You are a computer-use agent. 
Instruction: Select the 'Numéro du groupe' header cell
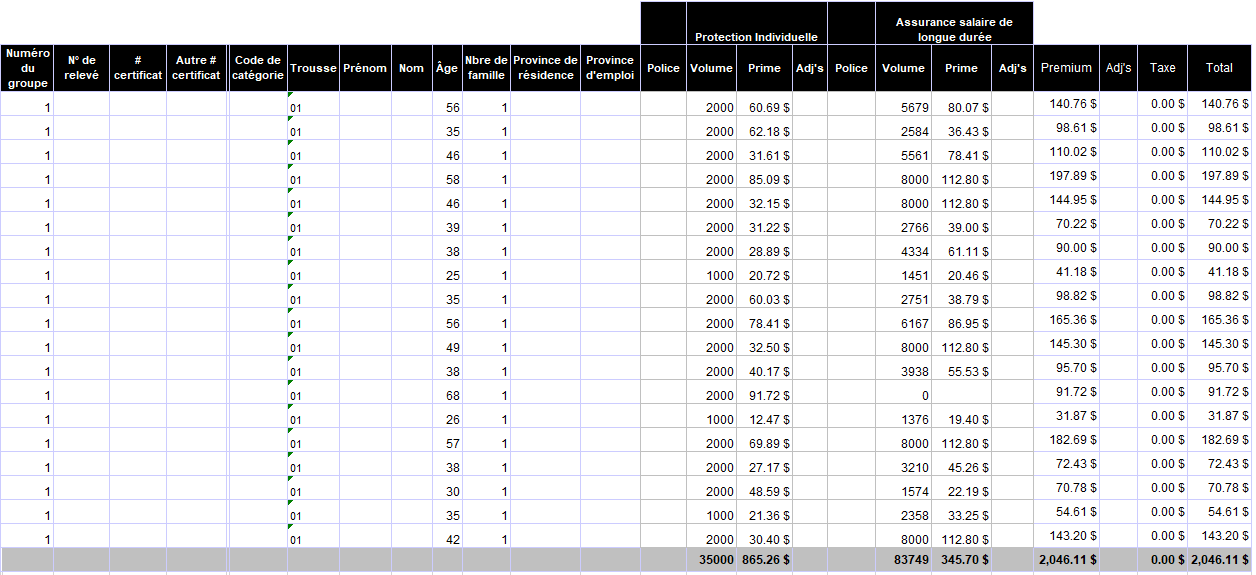point(27,68)
